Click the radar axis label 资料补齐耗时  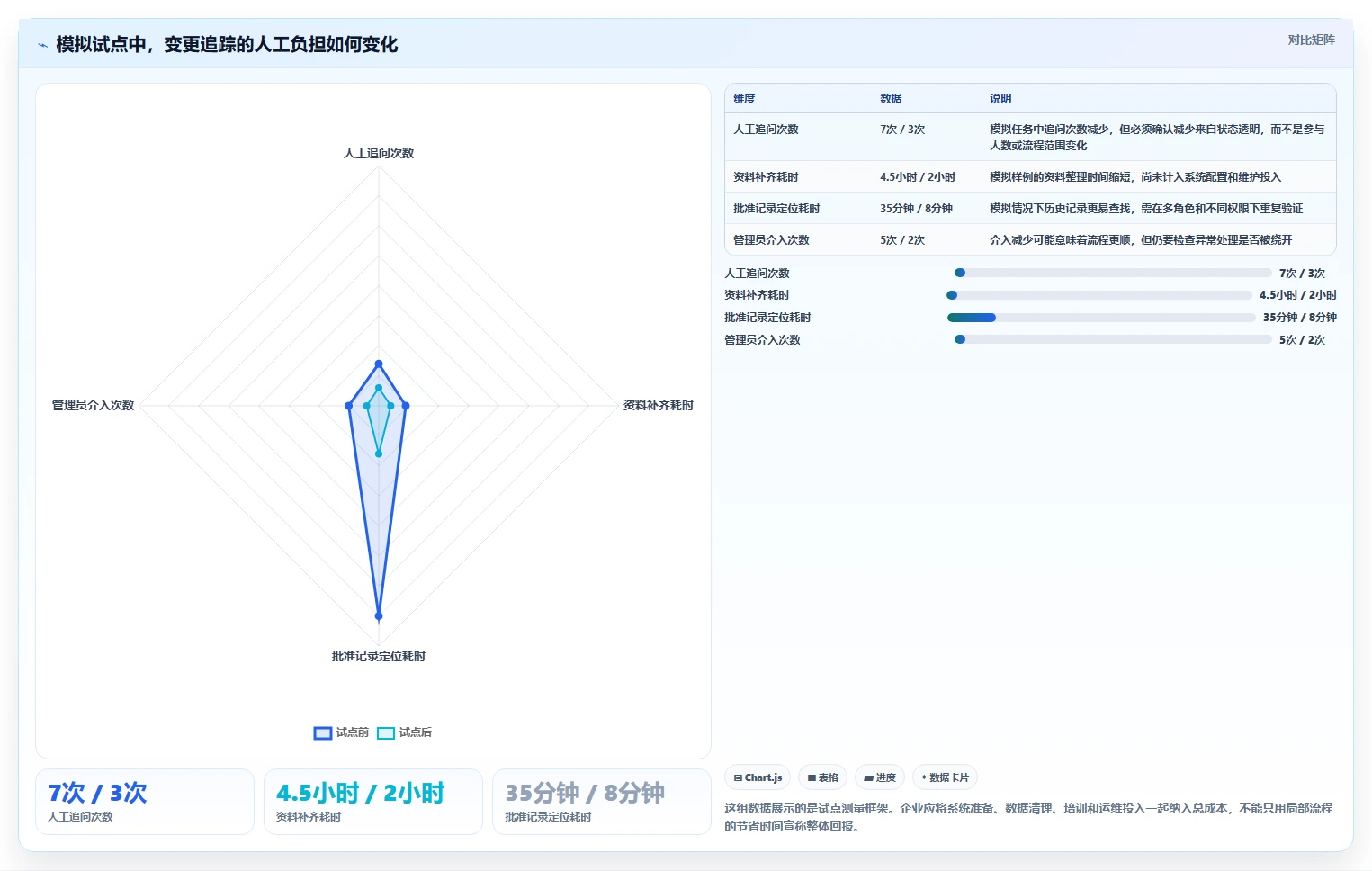pos(659,406)
